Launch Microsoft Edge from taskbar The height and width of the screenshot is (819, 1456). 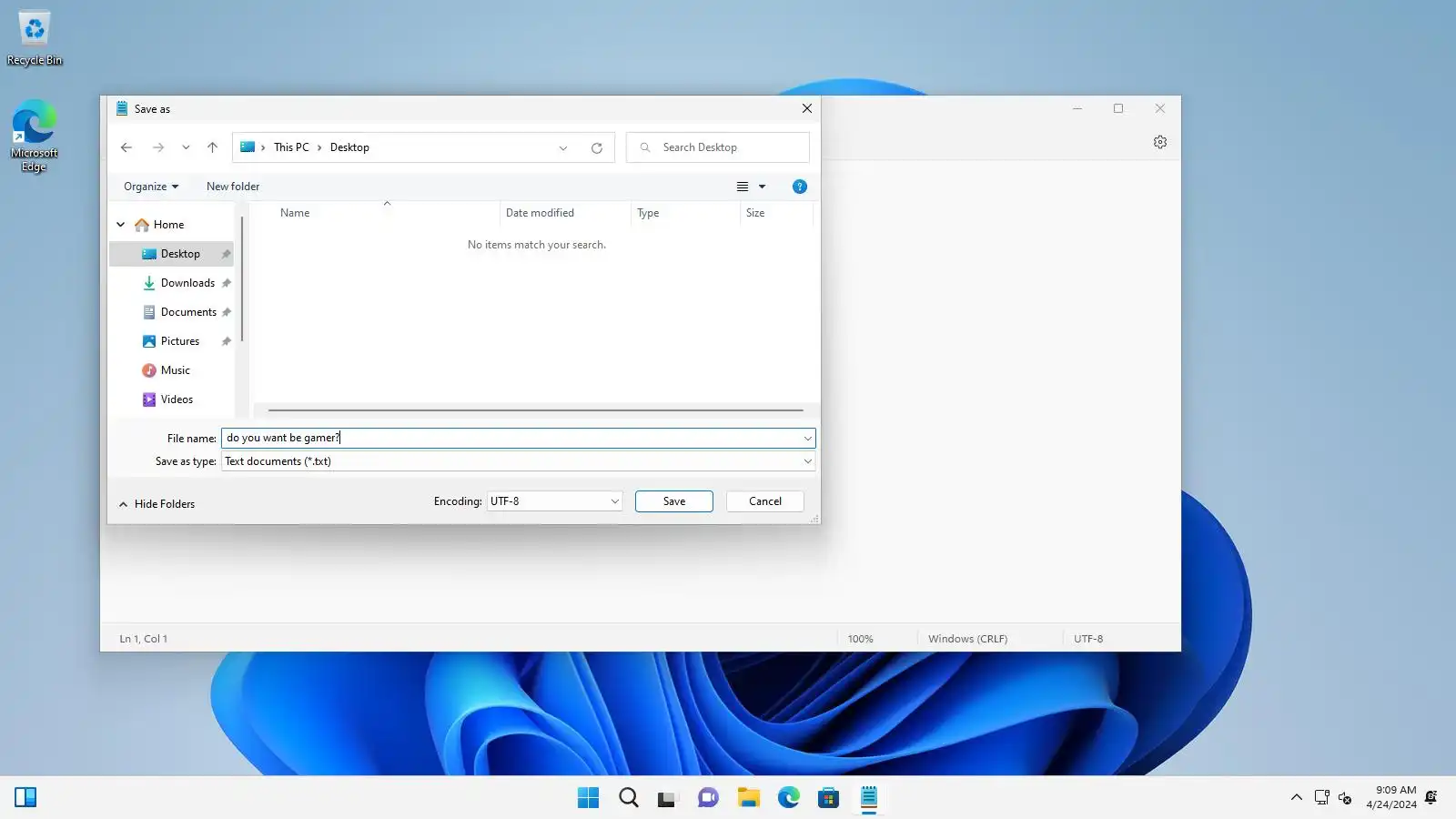pos(789,798)
